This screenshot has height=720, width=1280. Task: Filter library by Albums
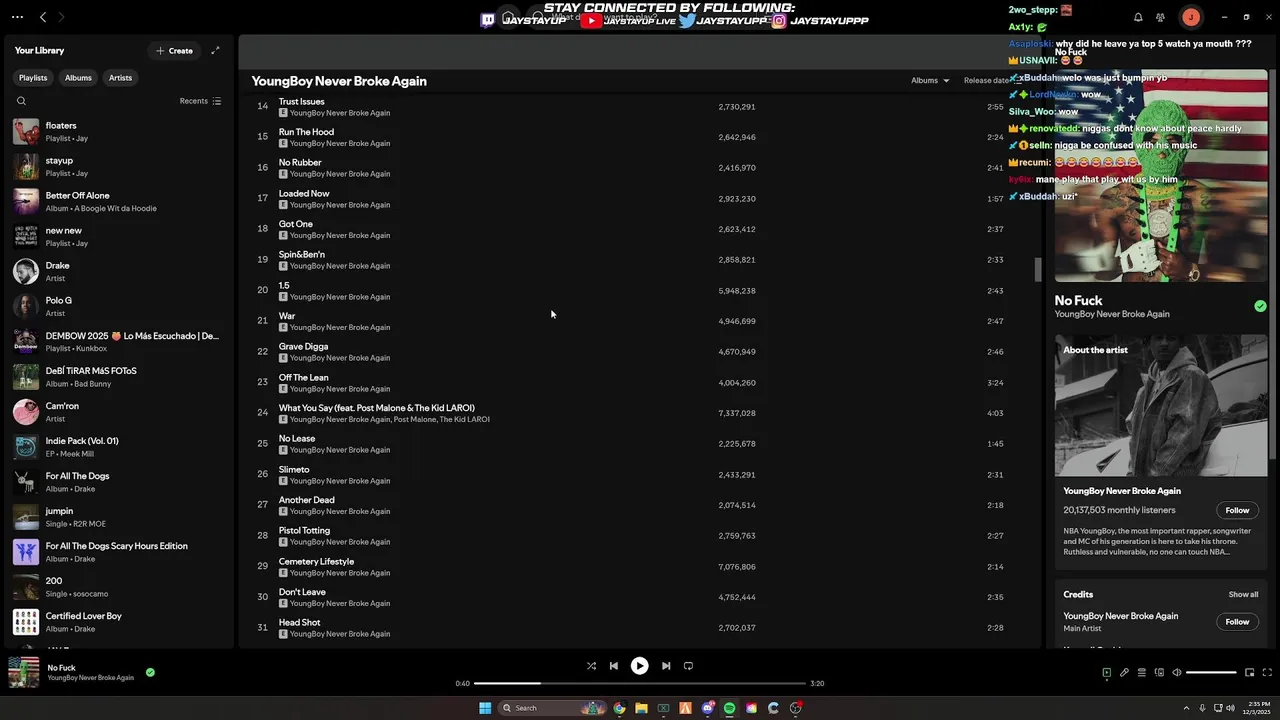[78, 78]
